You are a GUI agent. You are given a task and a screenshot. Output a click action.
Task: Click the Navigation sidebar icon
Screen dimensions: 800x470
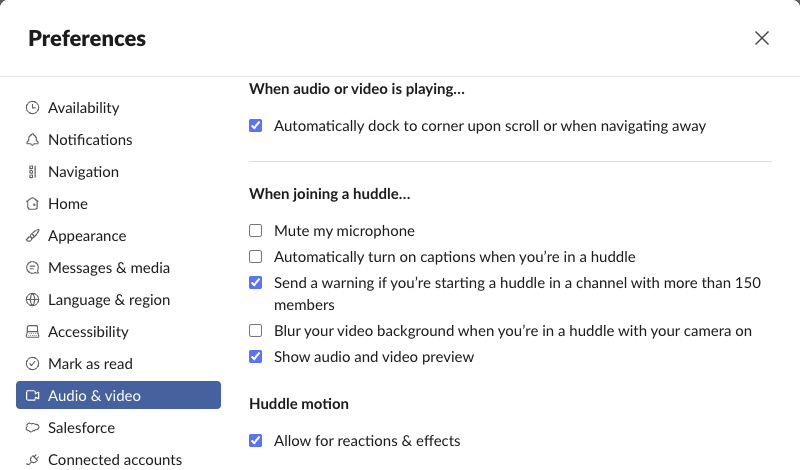coord(32,172)
